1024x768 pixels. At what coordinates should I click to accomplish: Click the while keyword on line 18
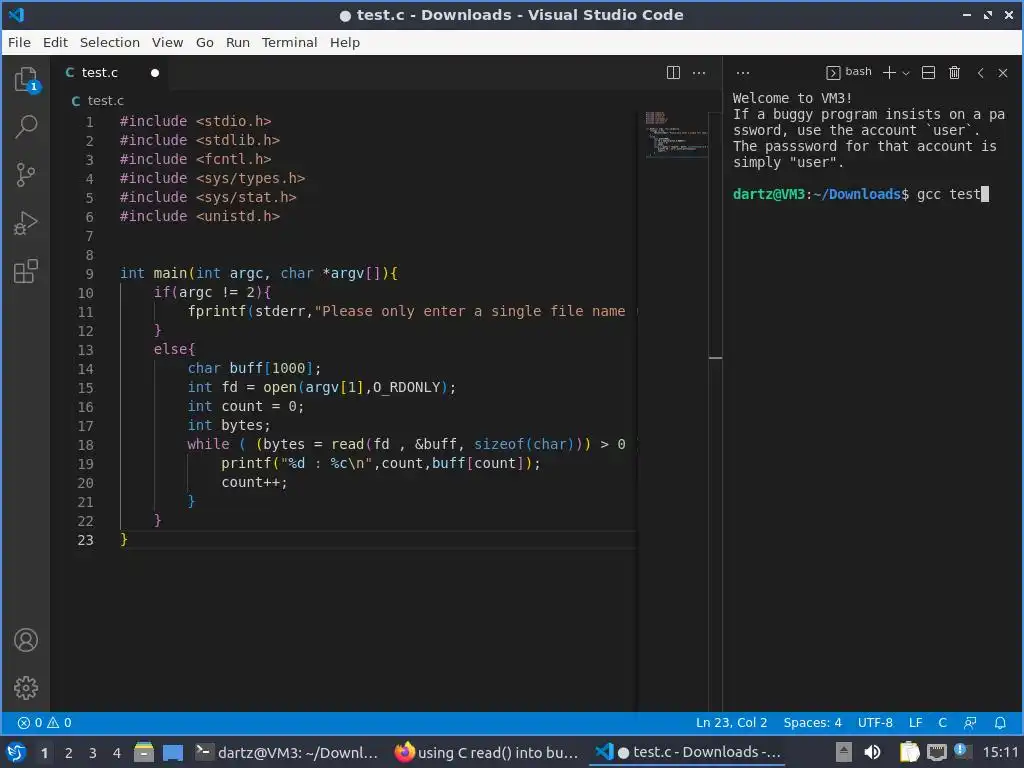(208, 444)
